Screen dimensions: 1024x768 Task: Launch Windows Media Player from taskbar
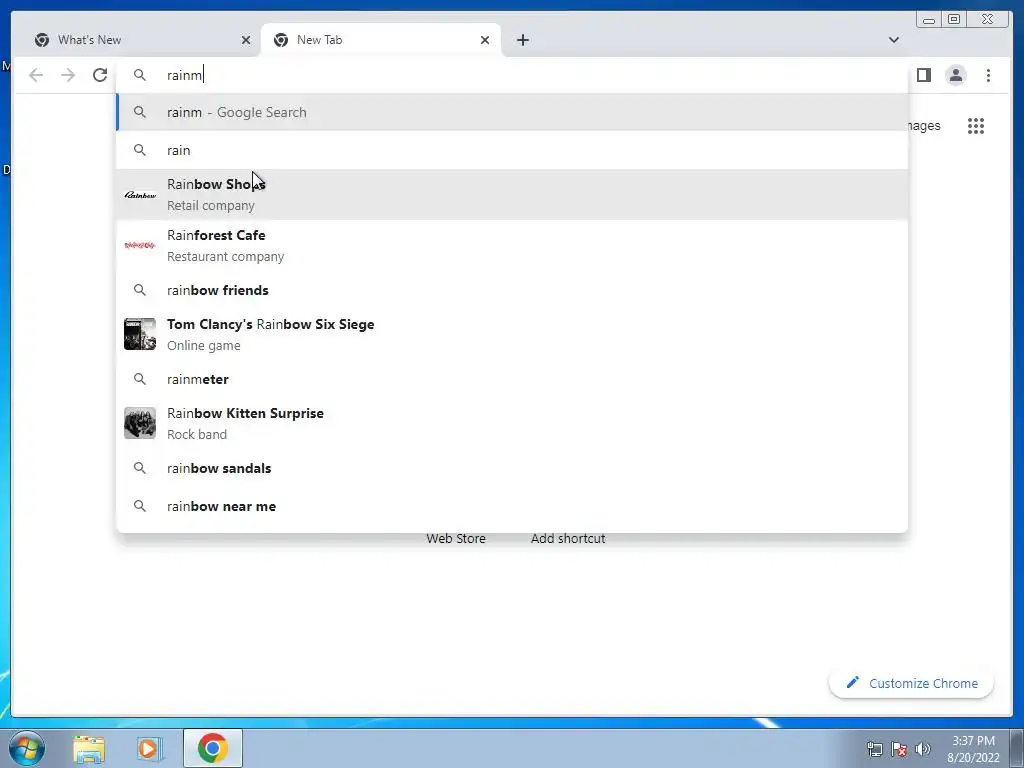coord(149,749)
